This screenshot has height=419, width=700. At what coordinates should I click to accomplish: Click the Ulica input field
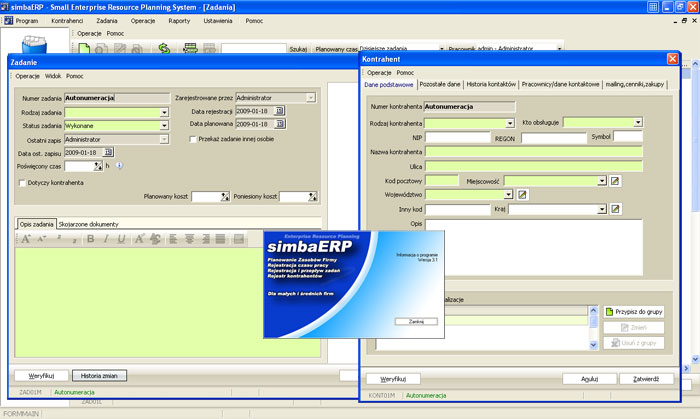(533, 166)
